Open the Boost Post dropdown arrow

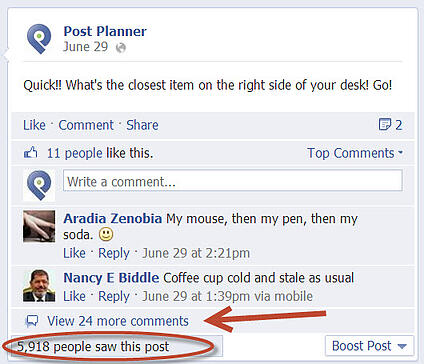point(402,346)
